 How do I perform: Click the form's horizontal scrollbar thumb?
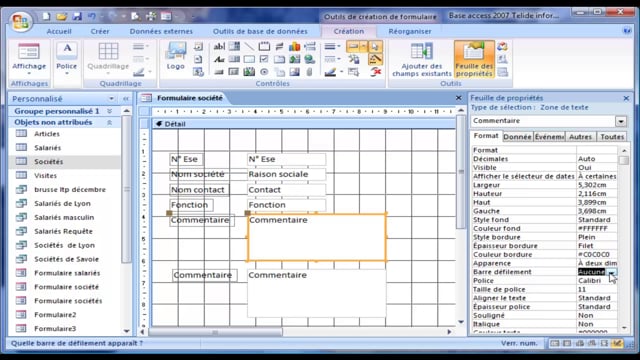tap(215, 332)
